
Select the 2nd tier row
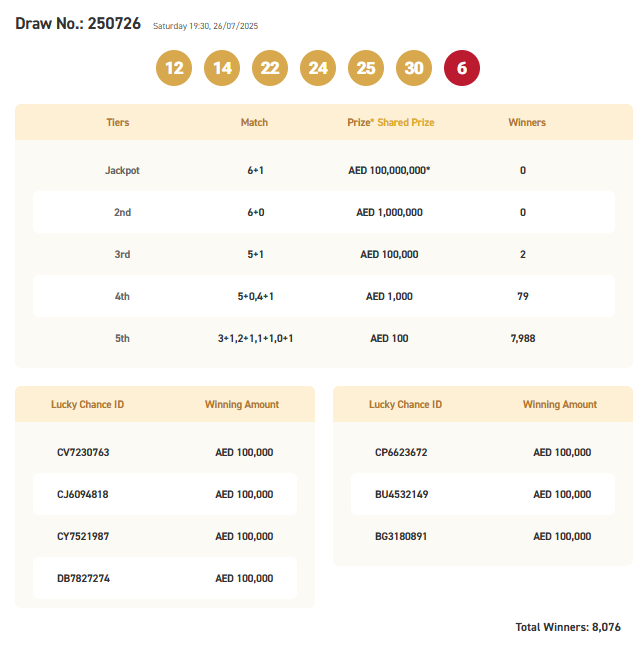(x=324, y=212)
